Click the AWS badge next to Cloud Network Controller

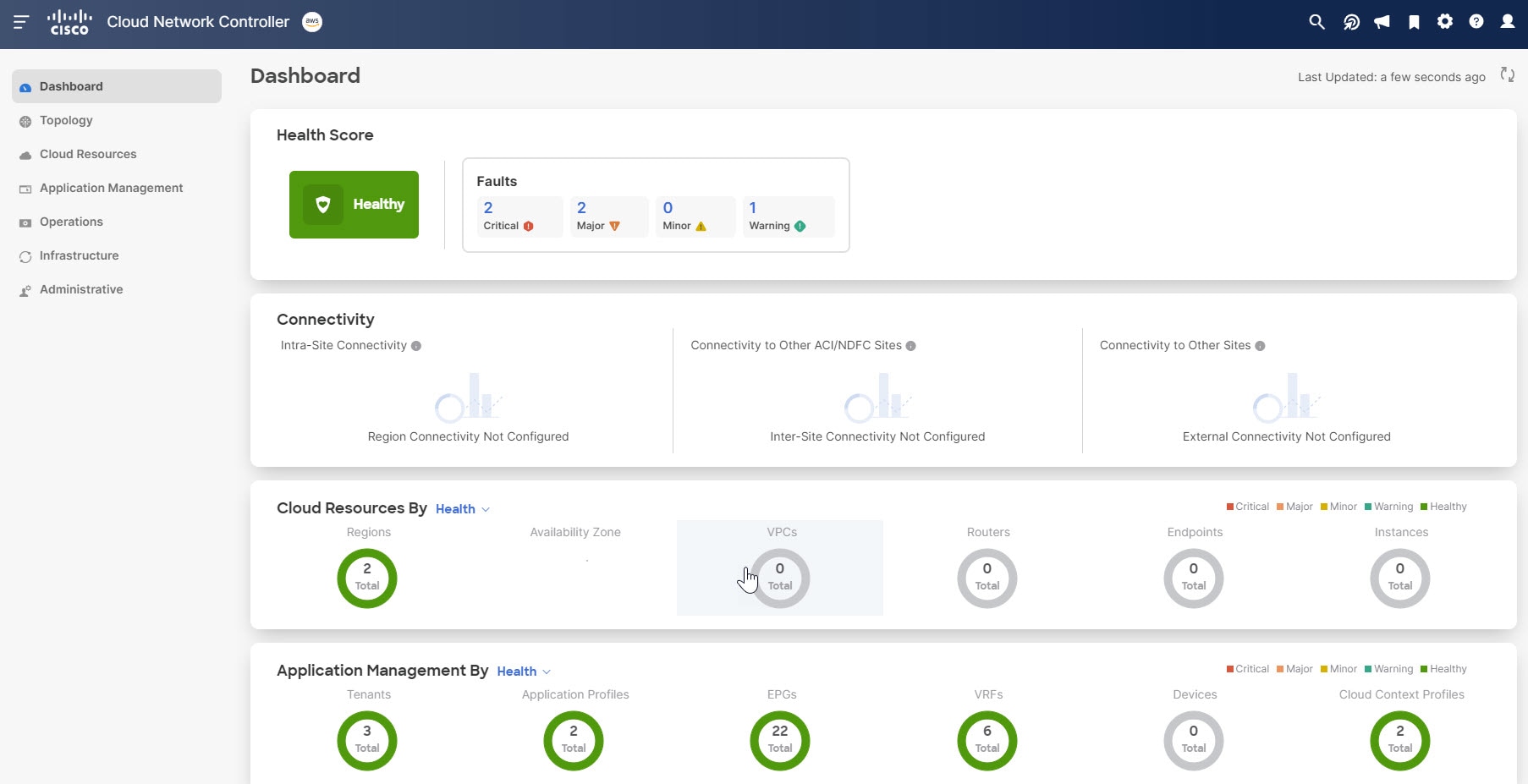click(312, 22)
